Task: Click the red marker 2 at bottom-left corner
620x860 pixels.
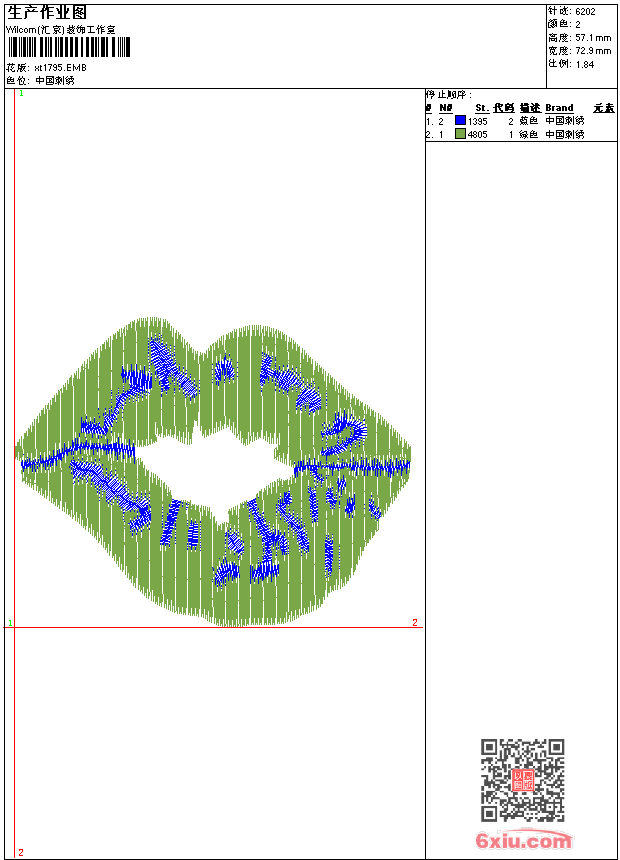Action: click(20, 852)
